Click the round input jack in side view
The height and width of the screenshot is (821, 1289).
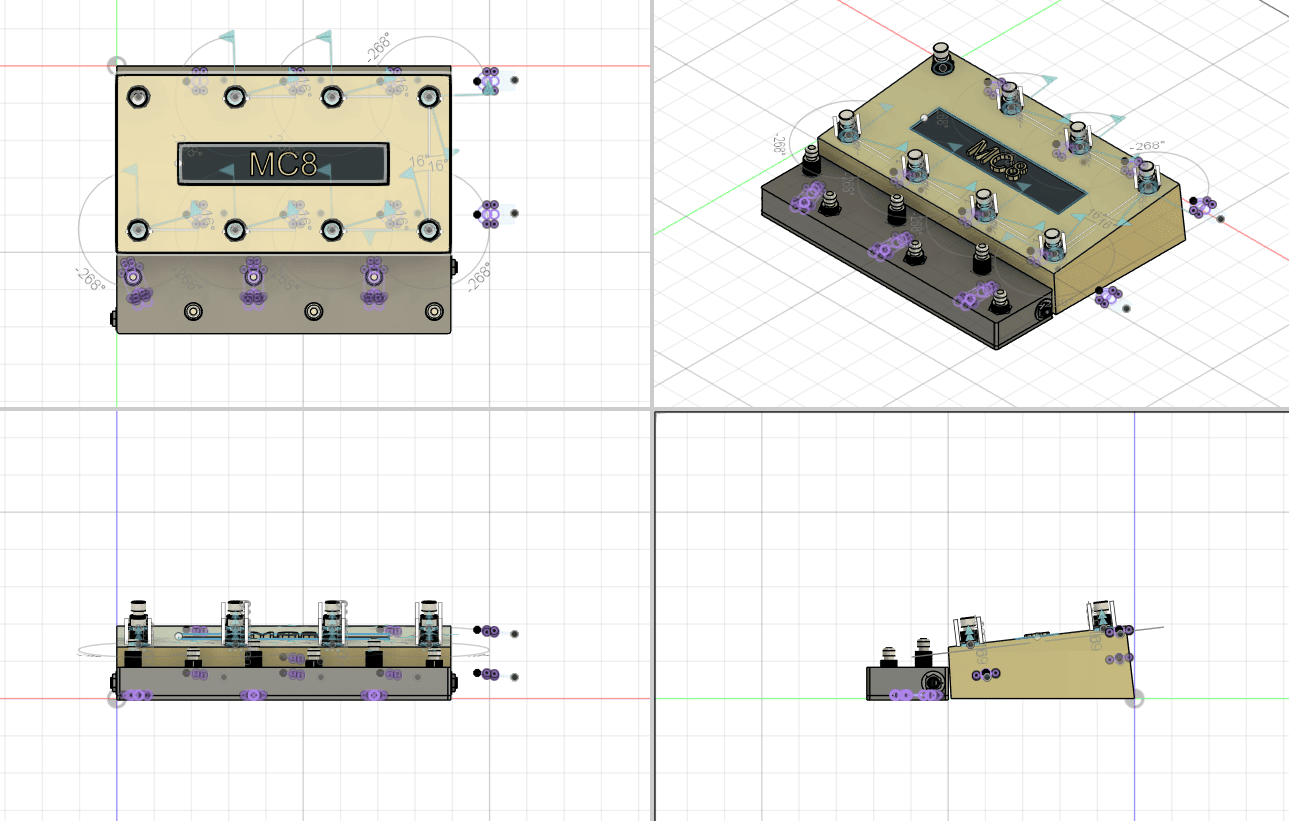933,685
